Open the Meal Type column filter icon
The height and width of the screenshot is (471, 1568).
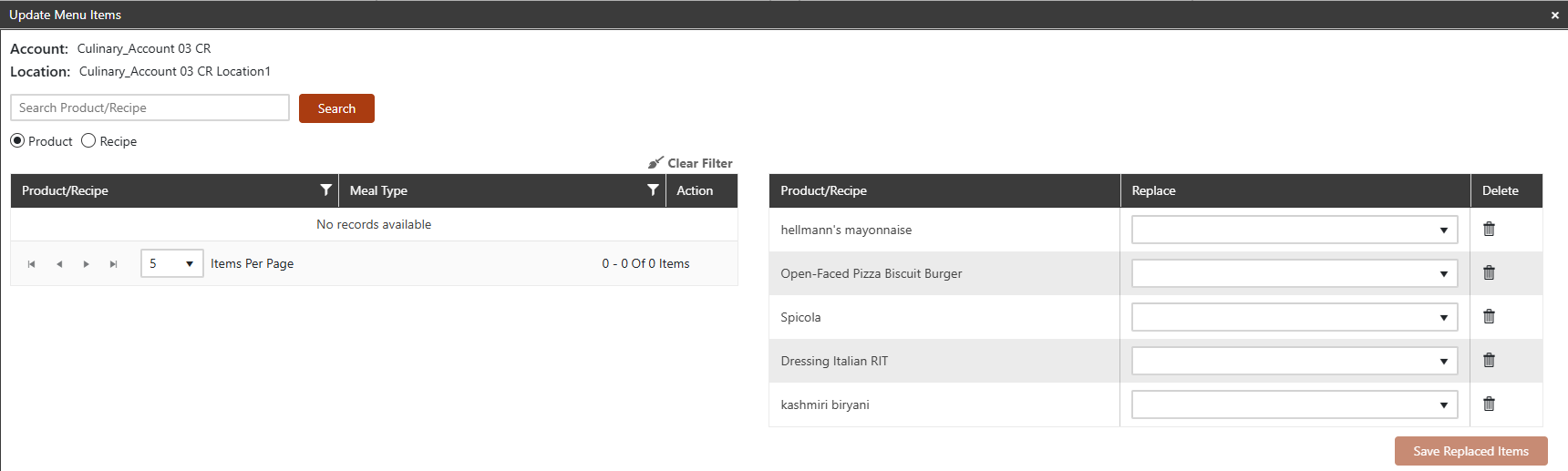coord(653,189)
